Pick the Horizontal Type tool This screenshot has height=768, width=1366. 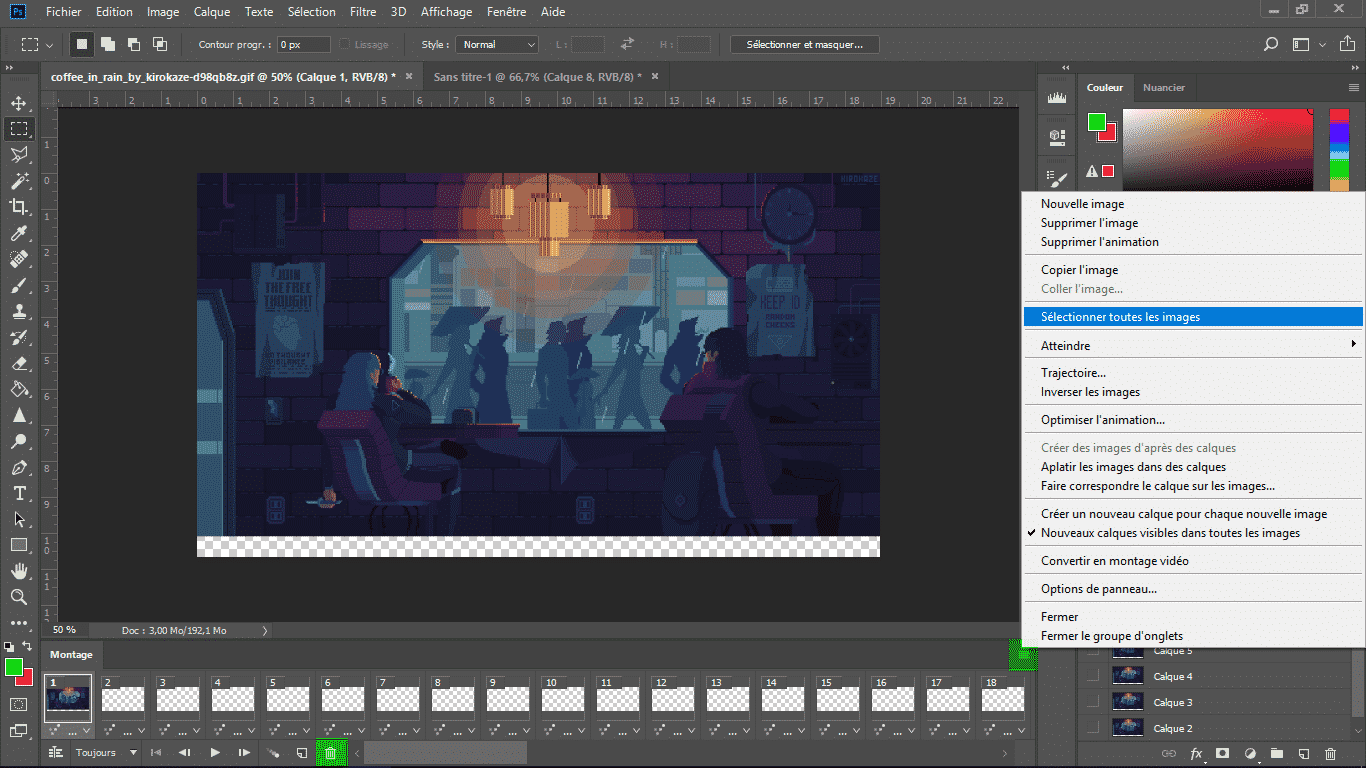coord(18,493)
